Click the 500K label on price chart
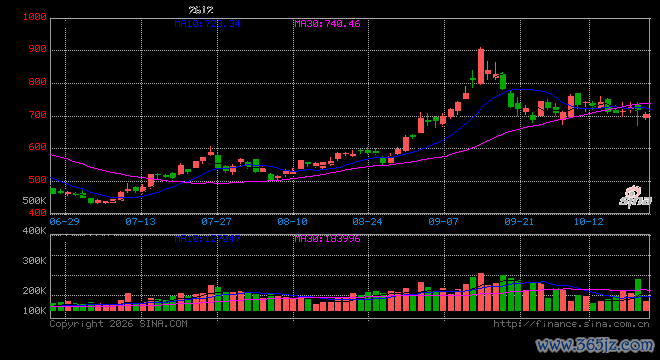This screenshot has width=660, height=360. click(35, 201)
